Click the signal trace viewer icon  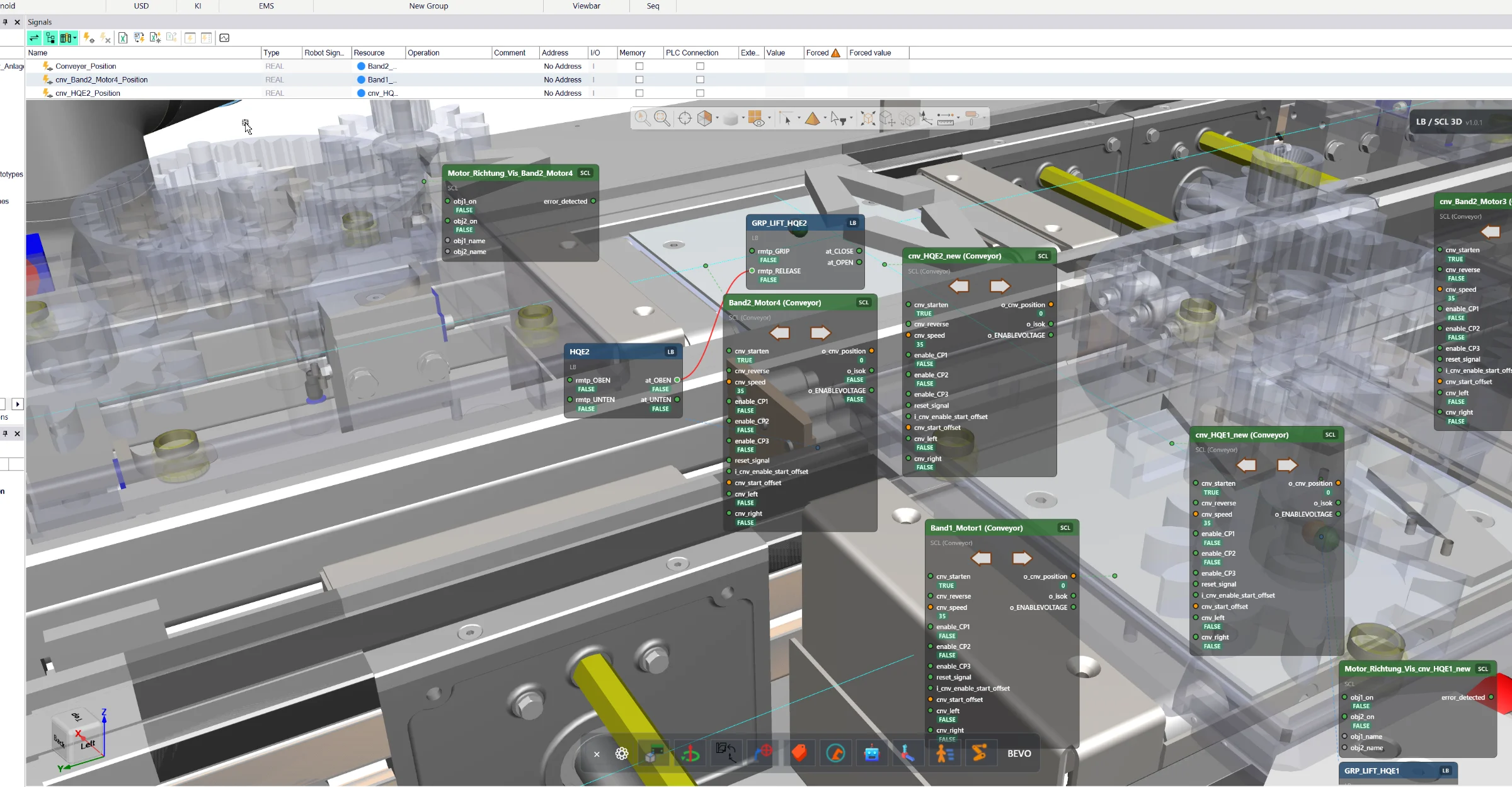224,38
